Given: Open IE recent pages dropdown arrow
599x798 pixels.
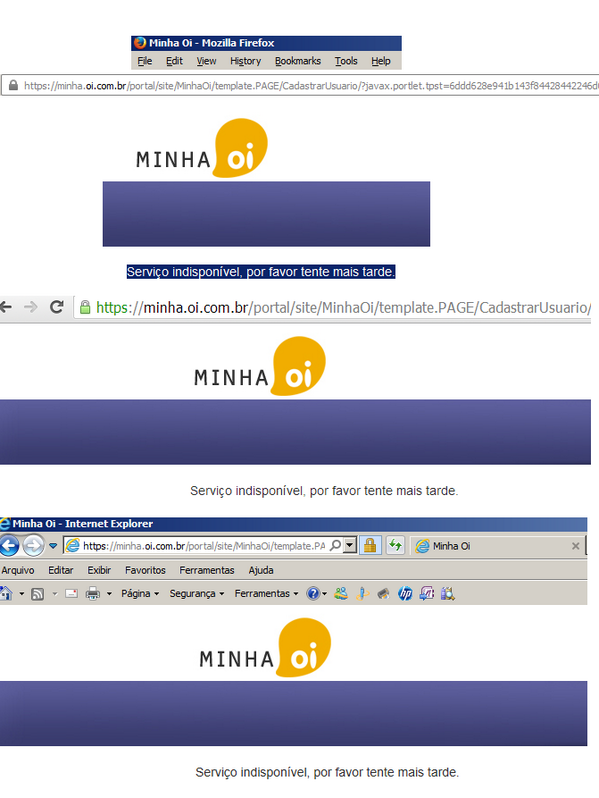Looking at the screenshot, I should pos(53,546).
